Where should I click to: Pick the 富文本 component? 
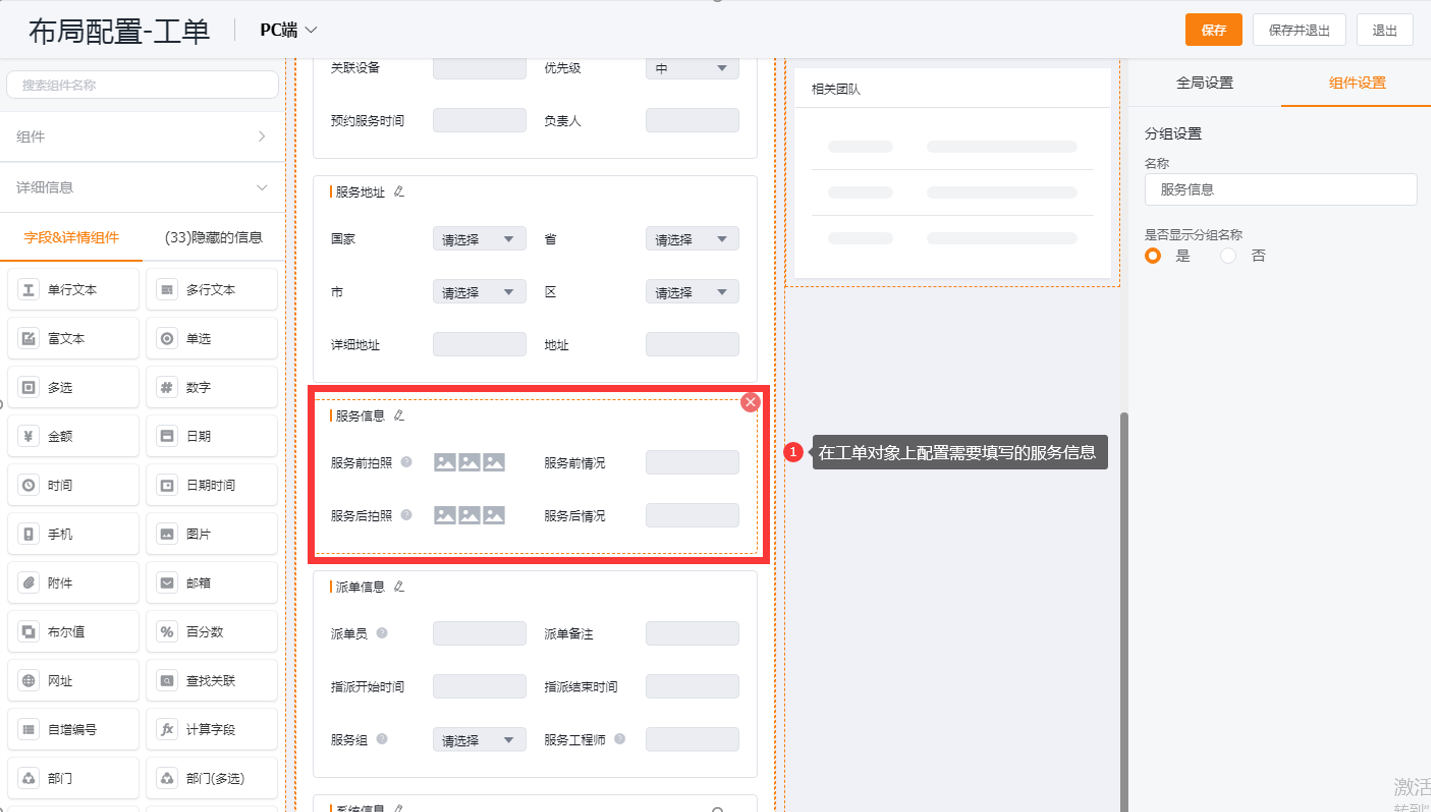pos(73,339)
